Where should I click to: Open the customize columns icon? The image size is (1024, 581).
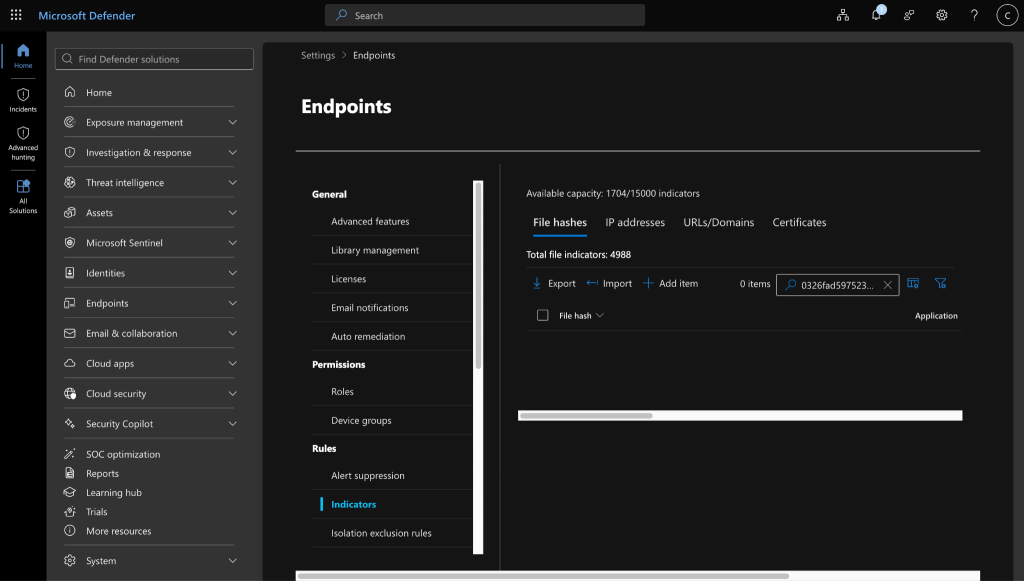(913, 283)
